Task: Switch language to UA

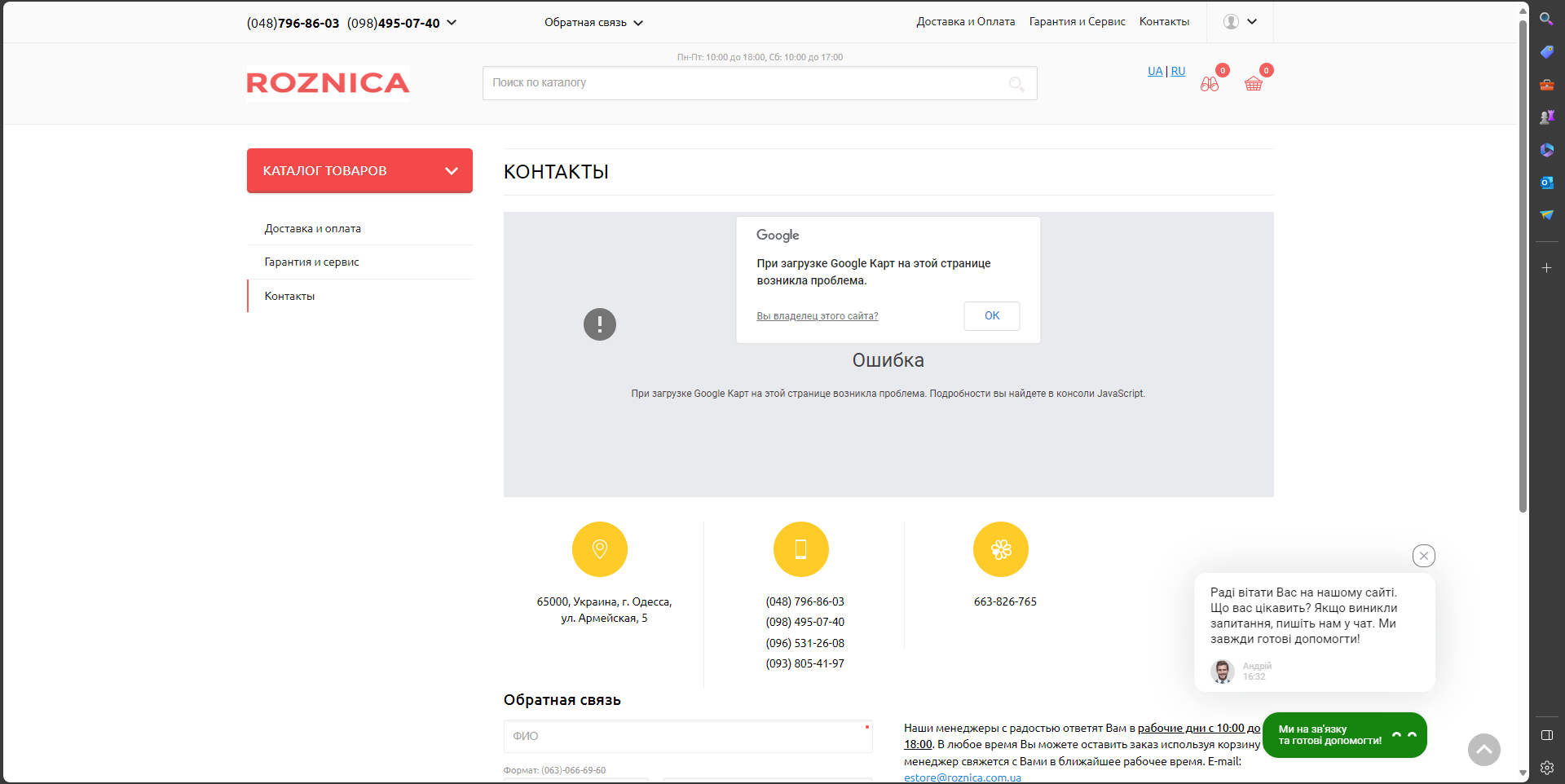Action: pyautogui.click(x=1154, y=72)
